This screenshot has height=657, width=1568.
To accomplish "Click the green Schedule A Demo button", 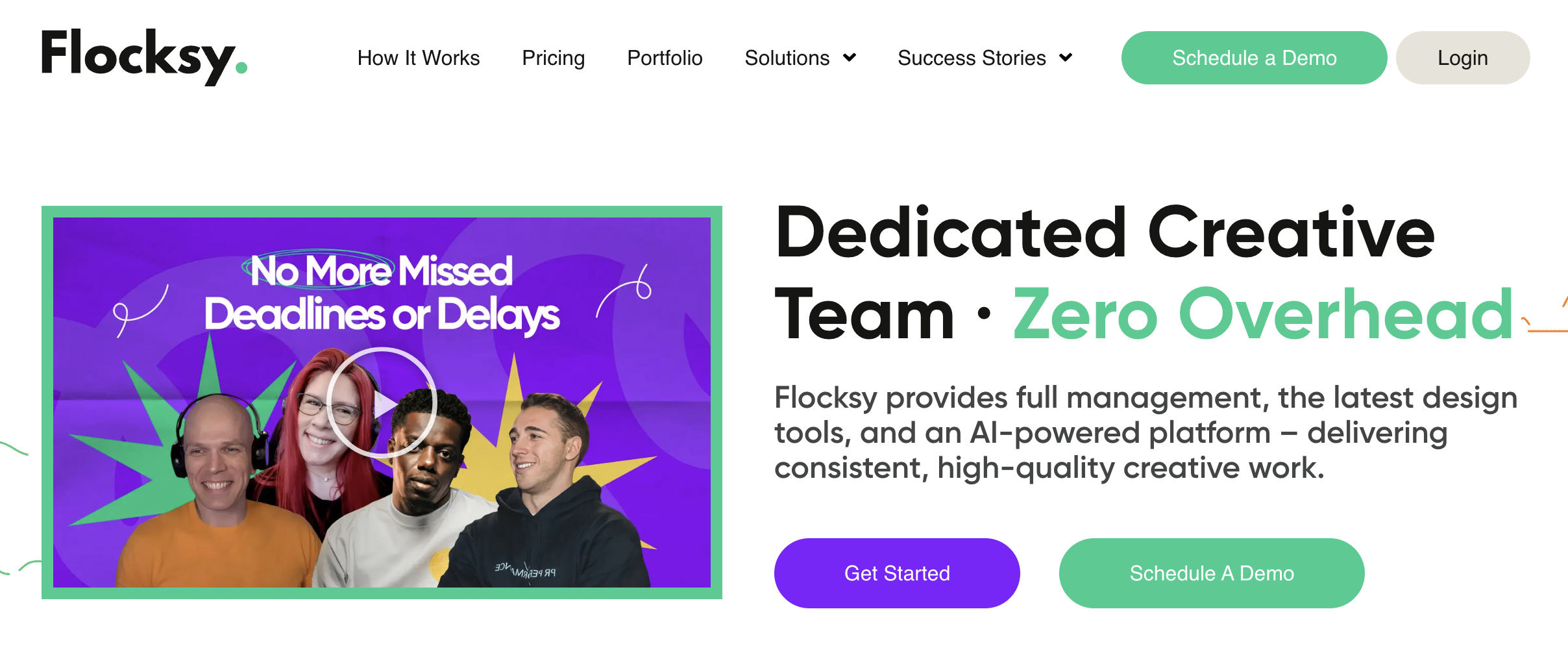I will 1211,573.
